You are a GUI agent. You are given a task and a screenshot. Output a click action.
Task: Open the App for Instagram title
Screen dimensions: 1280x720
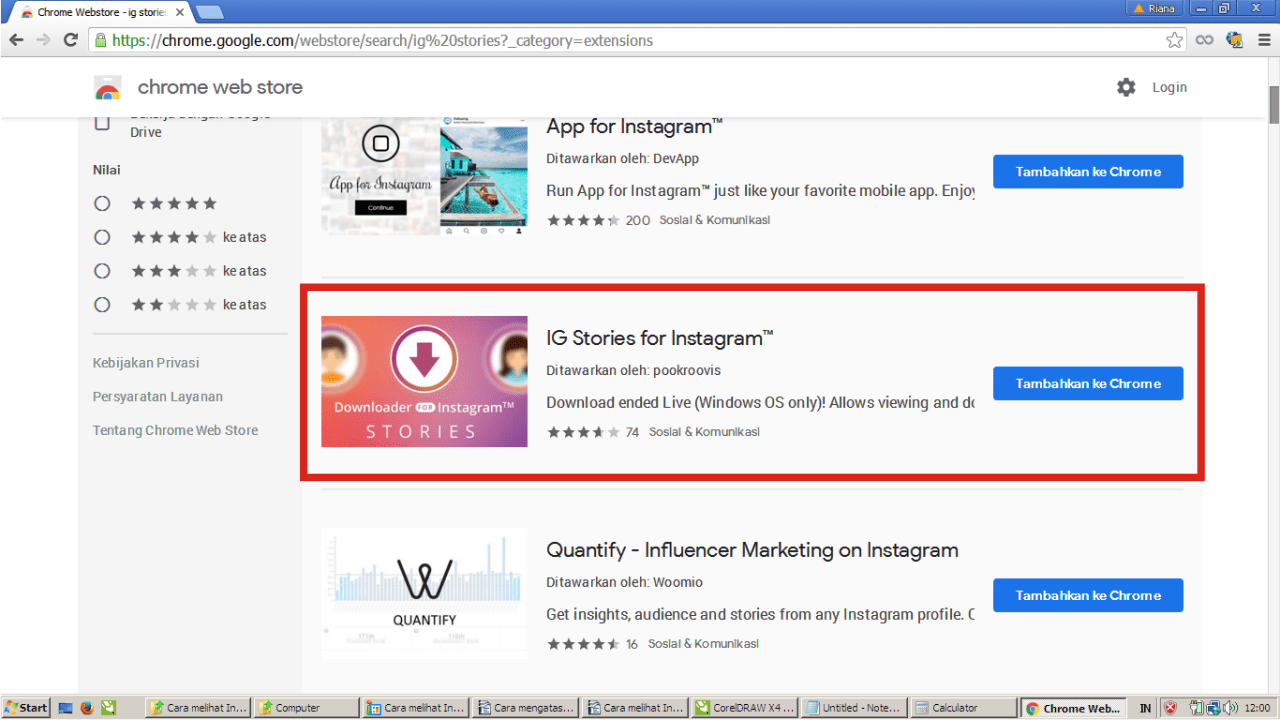pos(634,126)
